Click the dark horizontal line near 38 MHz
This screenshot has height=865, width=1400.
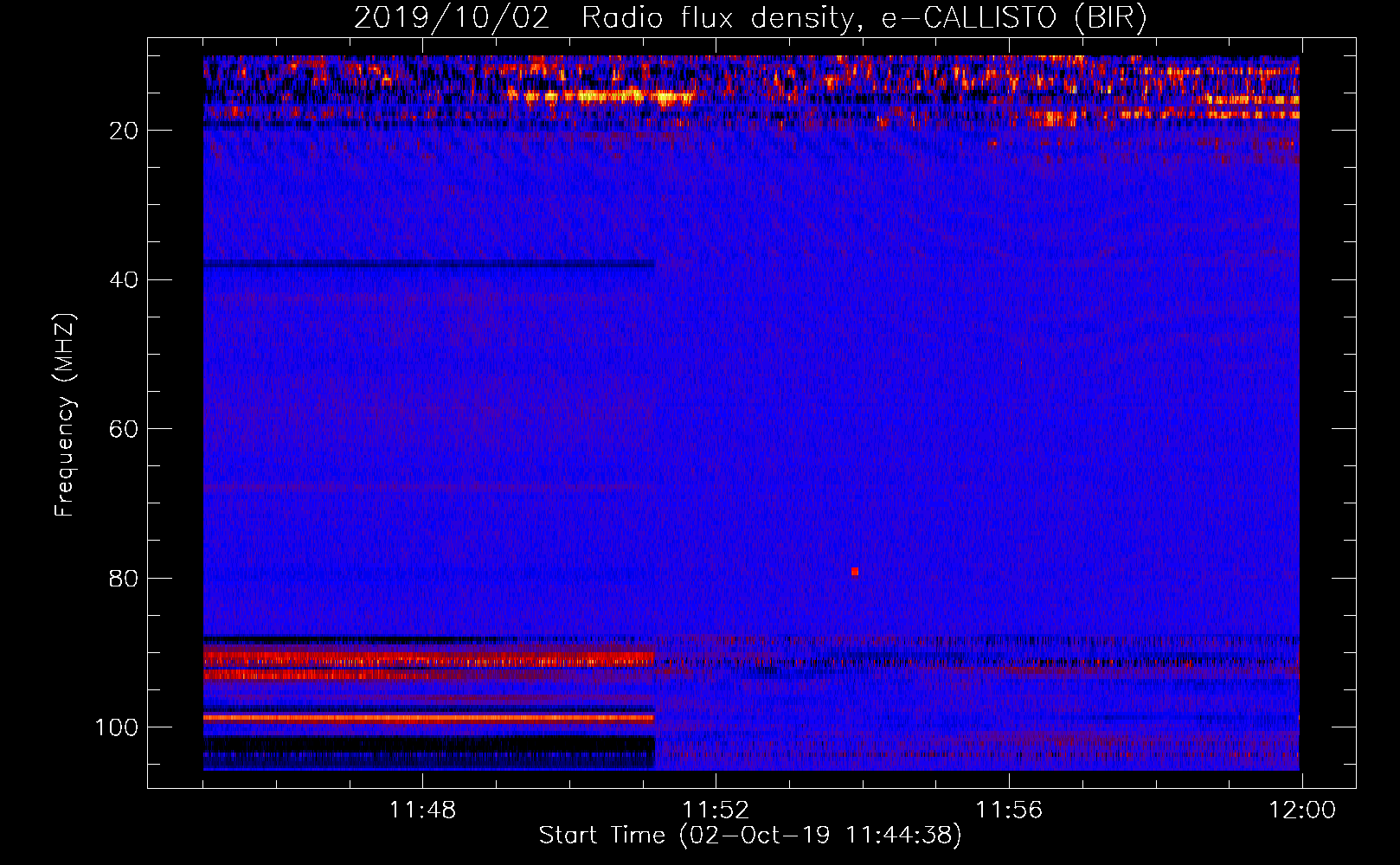click(x=429, y=264)
